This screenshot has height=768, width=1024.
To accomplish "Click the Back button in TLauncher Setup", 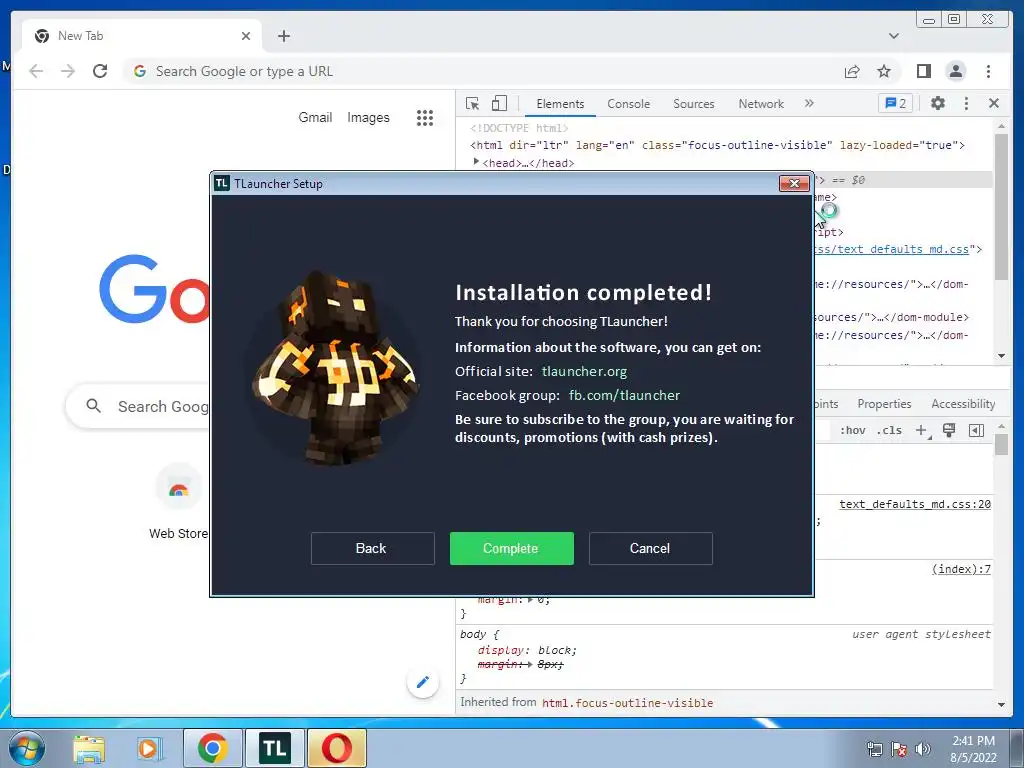I will [372, 548].
